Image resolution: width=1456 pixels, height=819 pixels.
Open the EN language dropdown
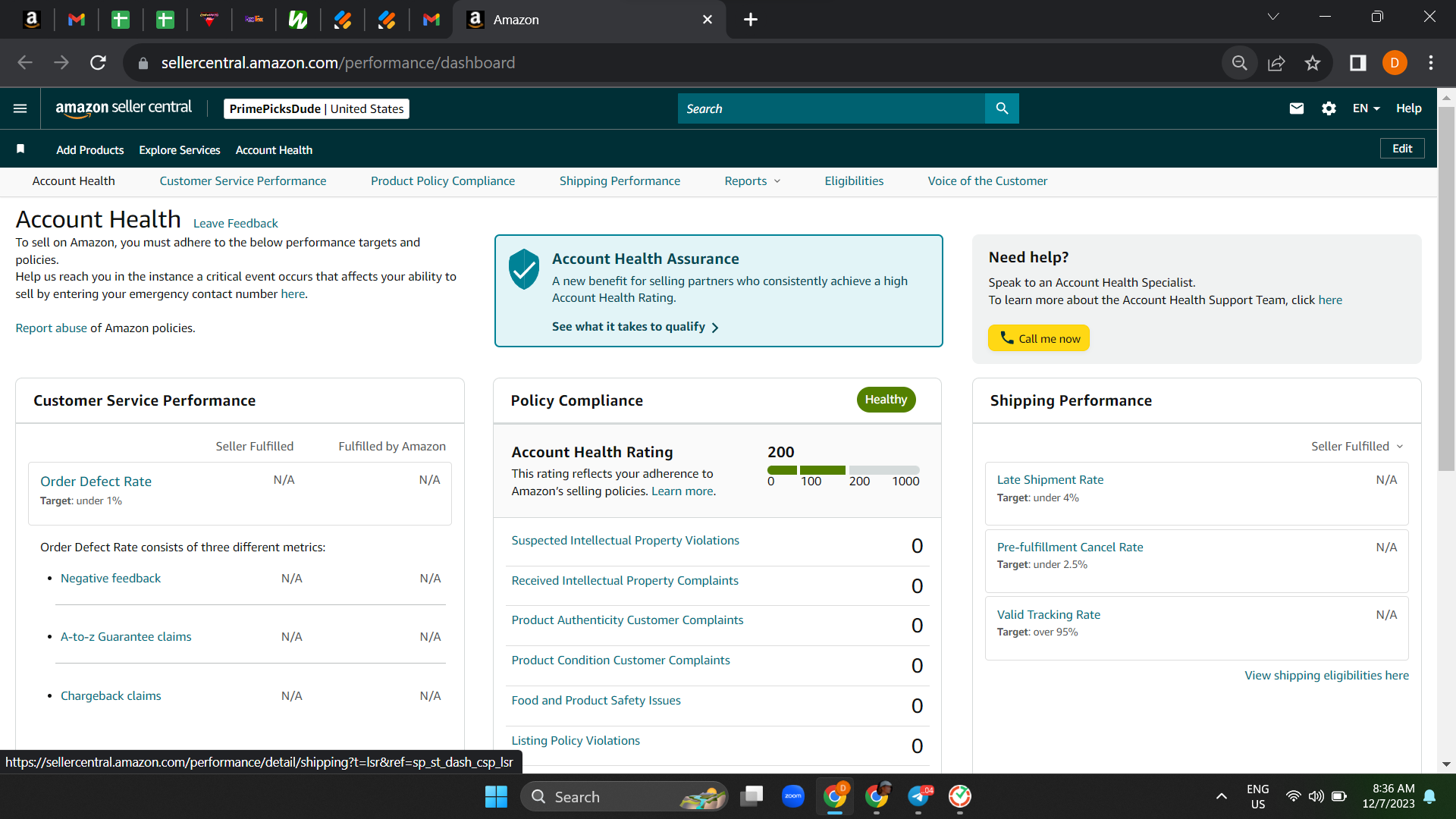(1366, 108)
